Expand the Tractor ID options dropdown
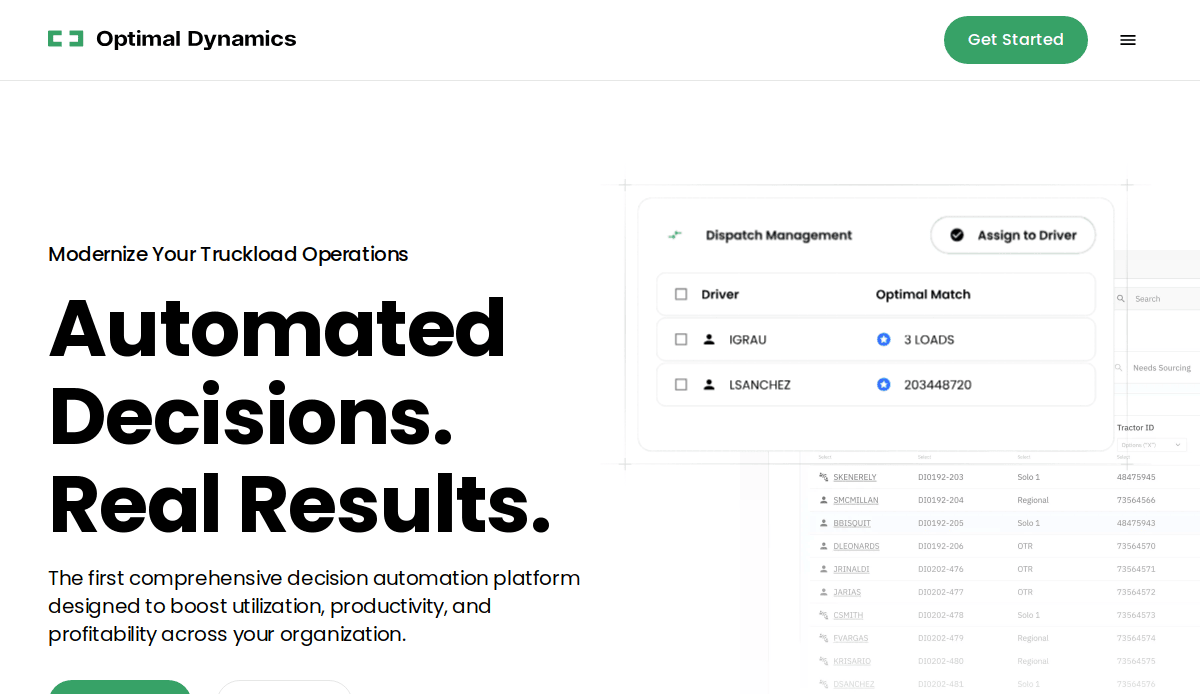The width and height of the screenshot is (1200, 694). 1151,444
